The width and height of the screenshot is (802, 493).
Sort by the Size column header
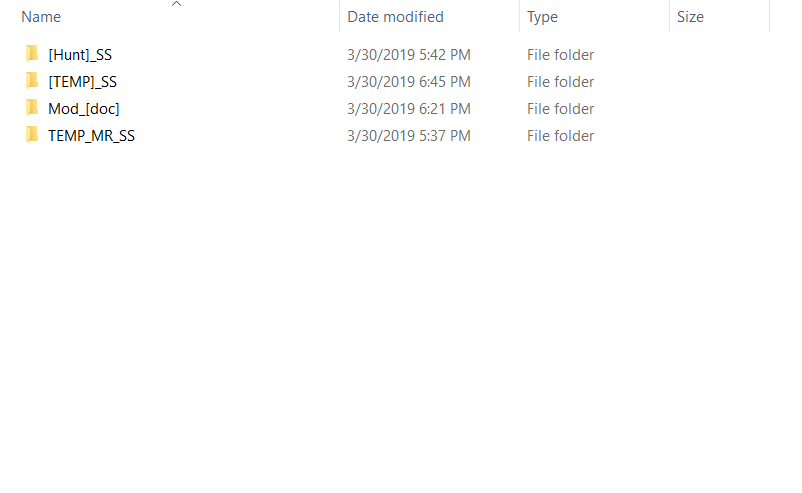coord(690,17)
